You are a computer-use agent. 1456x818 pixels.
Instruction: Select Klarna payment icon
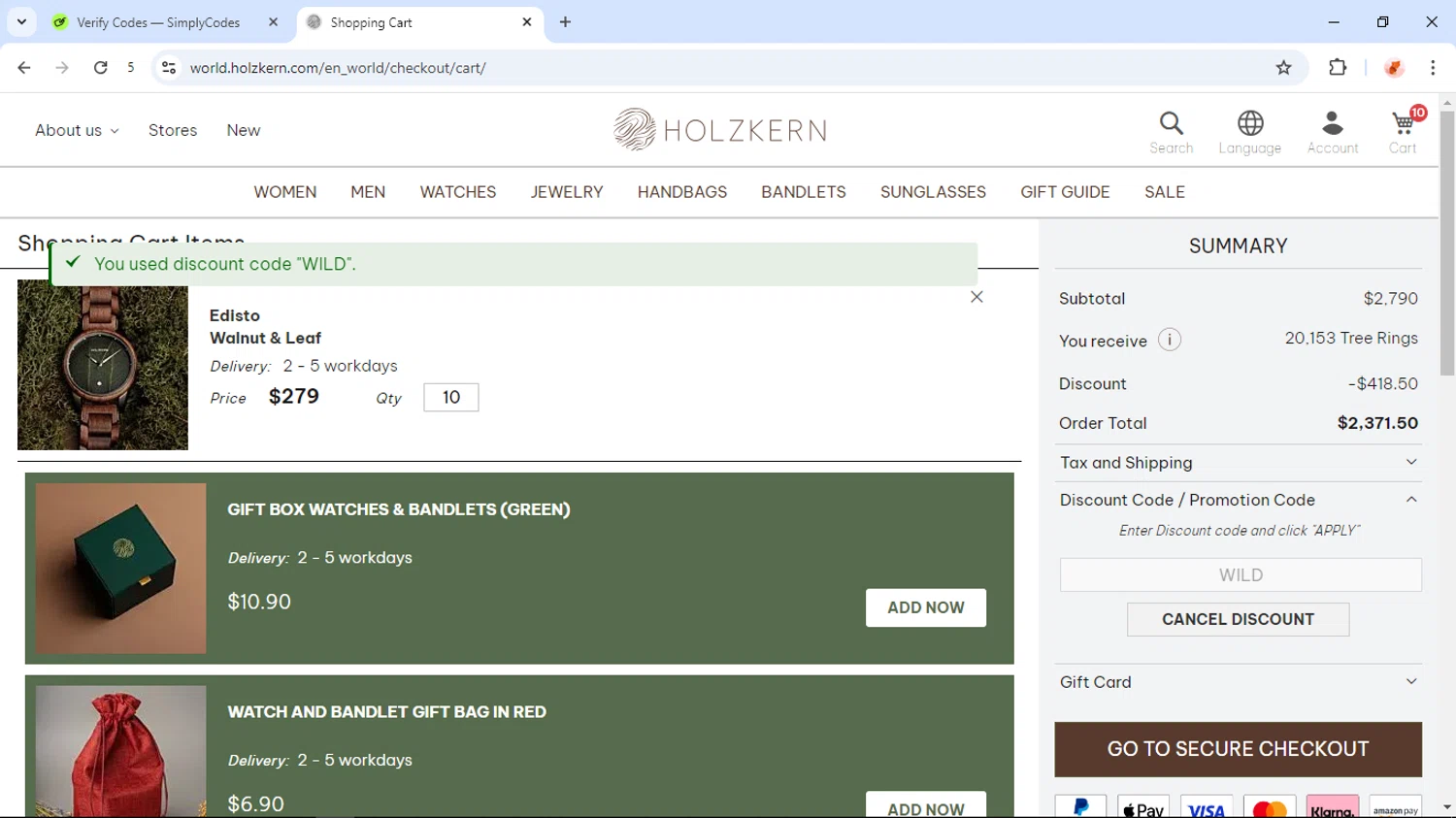[x=1332, y=807]
